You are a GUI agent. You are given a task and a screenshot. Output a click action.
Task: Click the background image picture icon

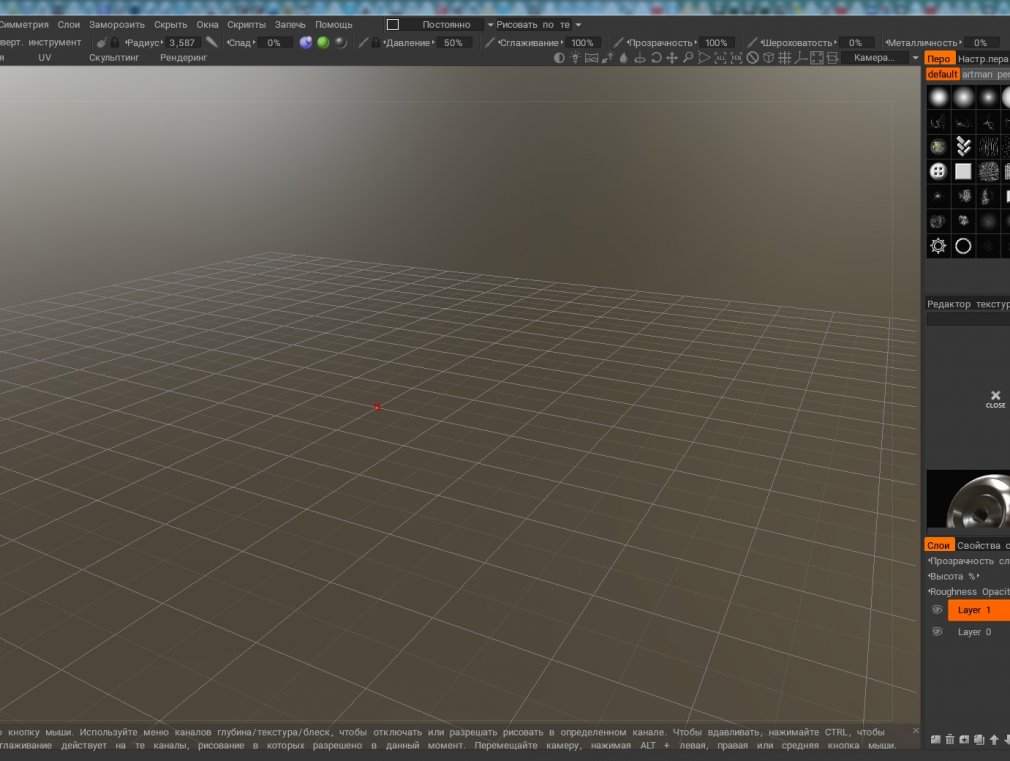(x=591, y=58)
